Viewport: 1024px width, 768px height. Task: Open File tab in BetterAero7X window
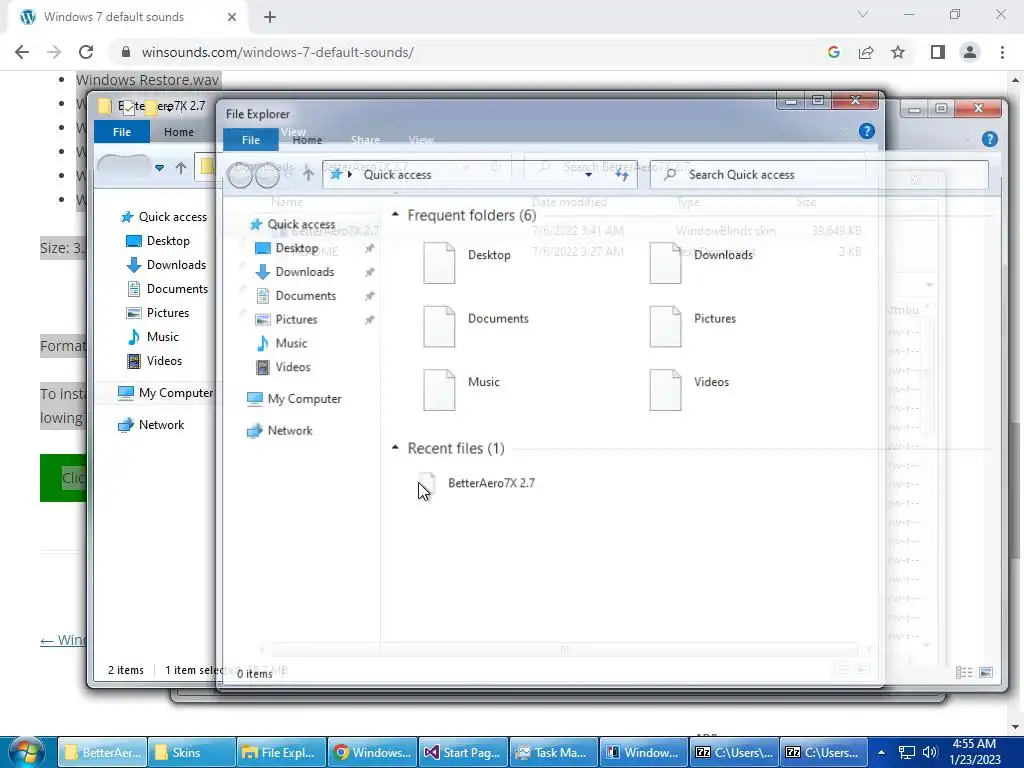coord(122,132)
